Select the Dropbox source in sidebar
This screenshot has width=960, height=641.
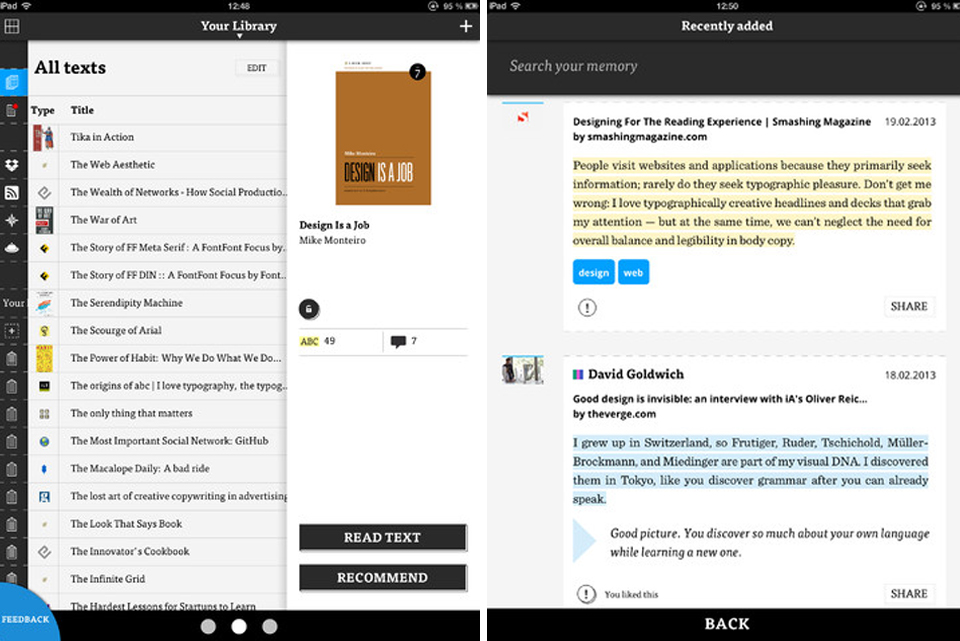point(12,165)
